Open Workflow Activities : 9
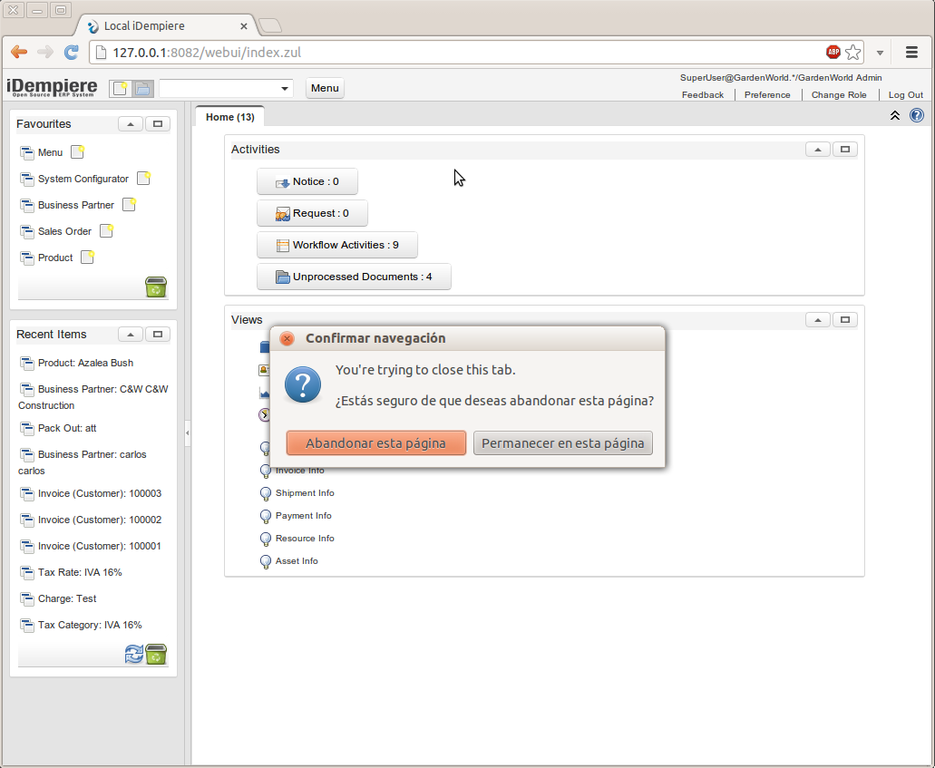The image size is (935, 768). pyautogui.click(x=337, y=245)
